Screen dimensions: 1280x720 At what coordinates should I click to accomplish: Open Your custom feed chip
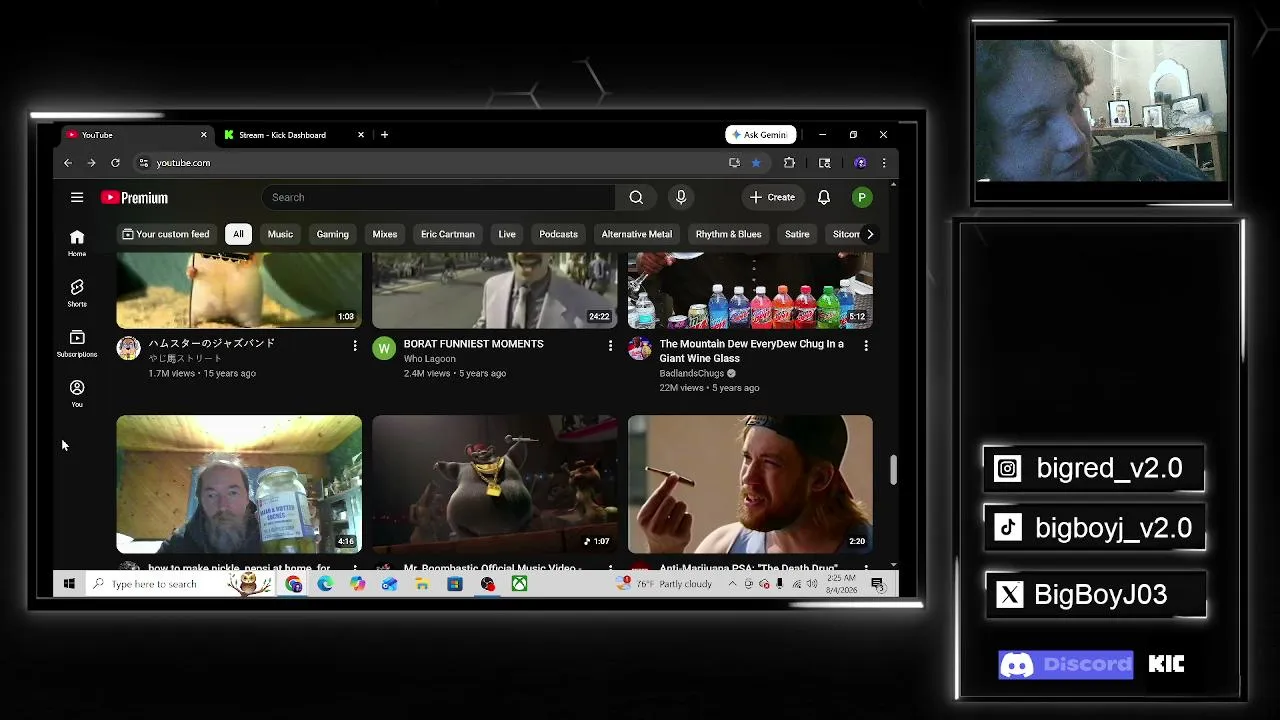166,234
